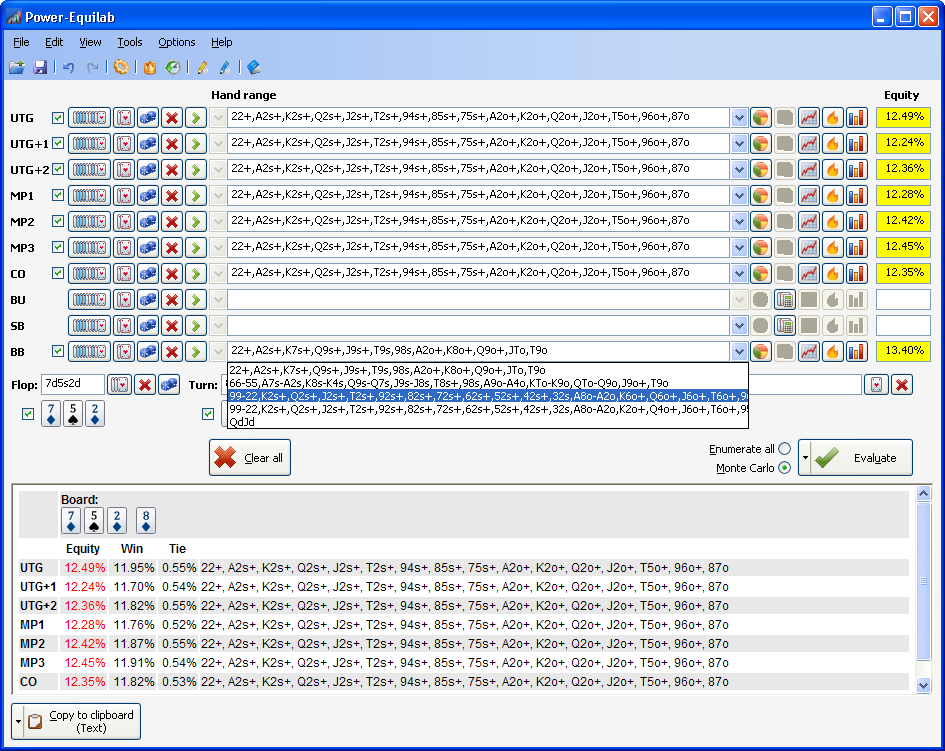Click the Flop input field with 7d5s2d

(x=72, y=385)
